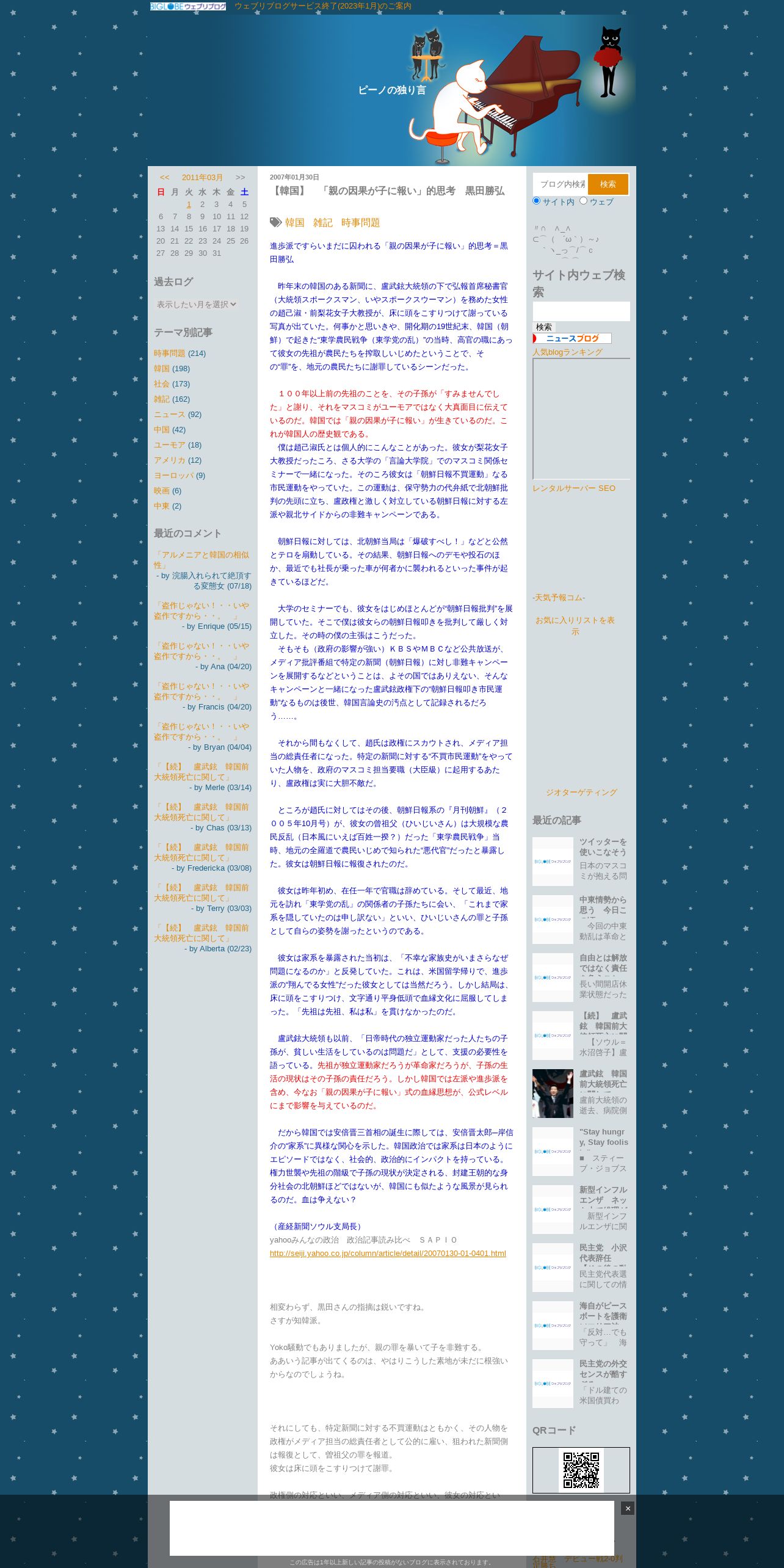
Task: Go to previous month with << link
Action: (164, 178)
